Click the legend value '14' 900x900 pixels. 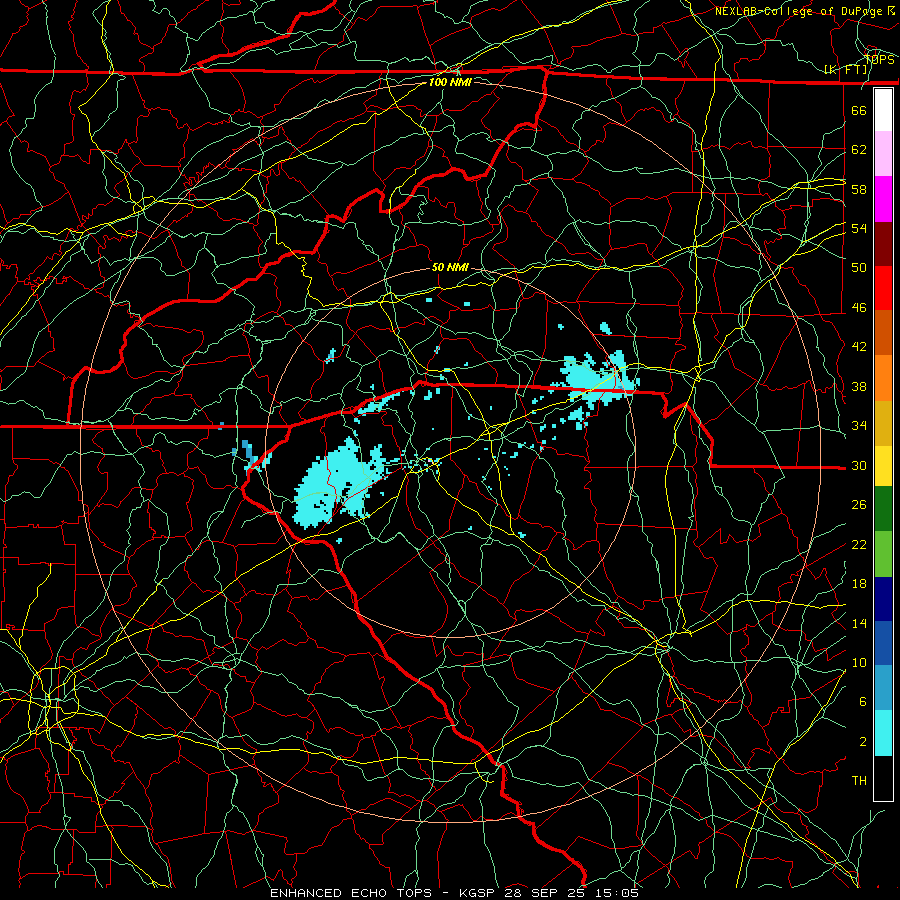click(859, 623)
